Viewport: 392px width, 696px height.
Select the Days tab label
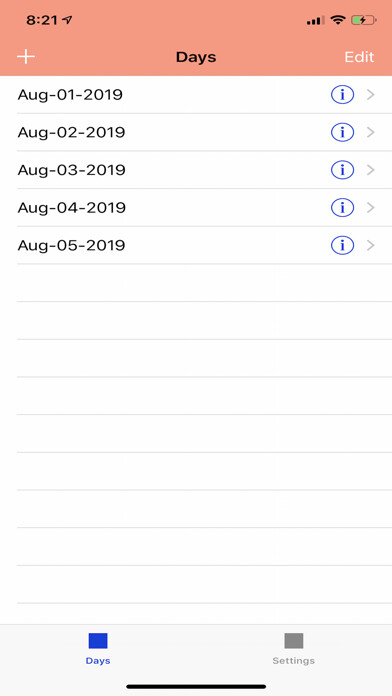[98, 661]
